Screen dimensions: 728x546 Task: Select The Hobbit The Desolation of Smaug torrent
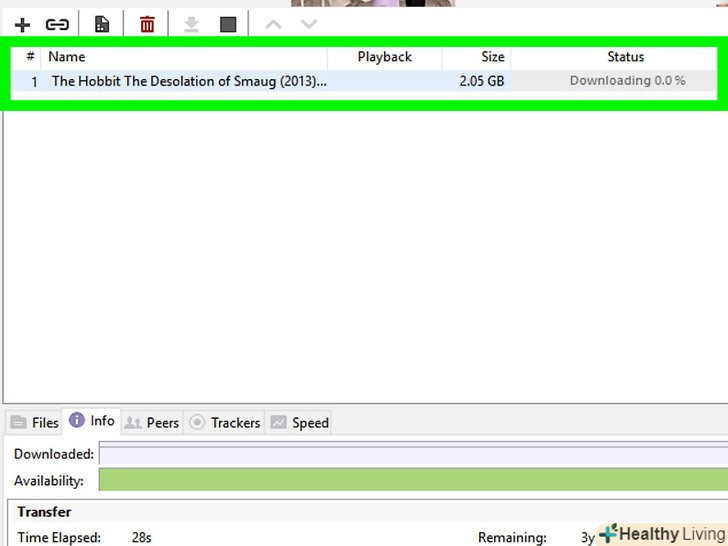click(x=189, y=81)
